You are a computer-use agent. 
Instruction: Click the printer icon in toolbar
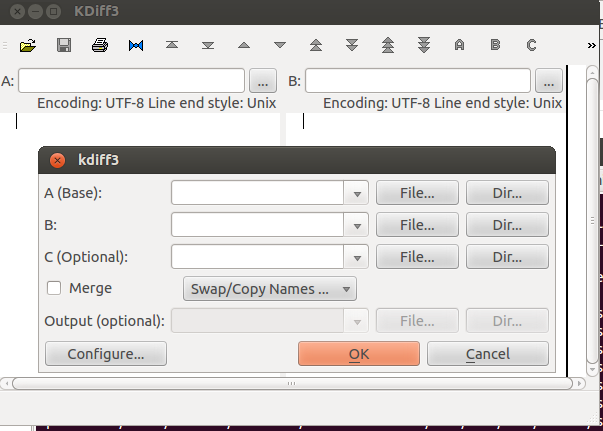point(100,45)
